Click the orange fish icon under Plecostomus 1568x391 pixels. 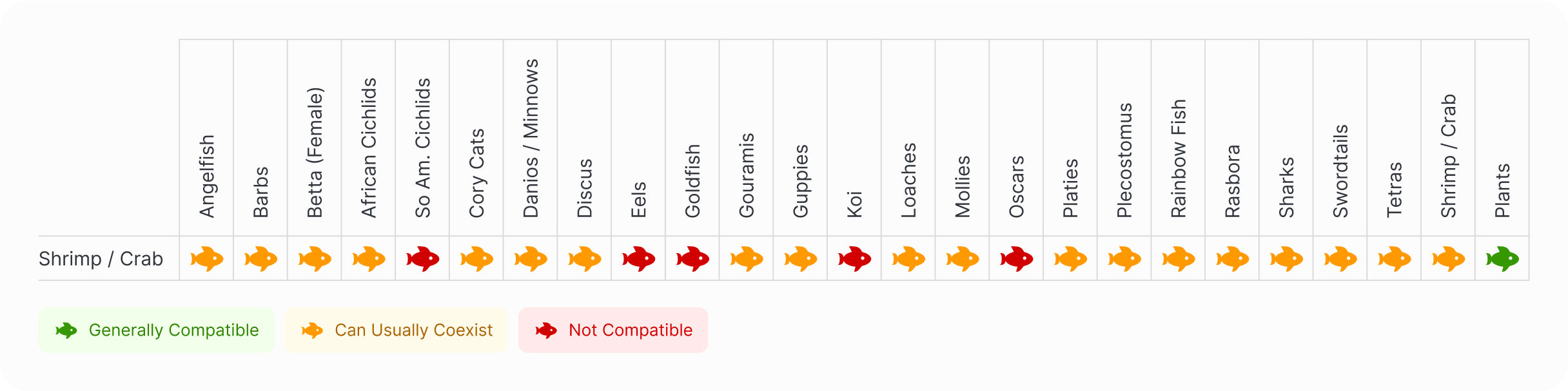[x=1124, y=258]
